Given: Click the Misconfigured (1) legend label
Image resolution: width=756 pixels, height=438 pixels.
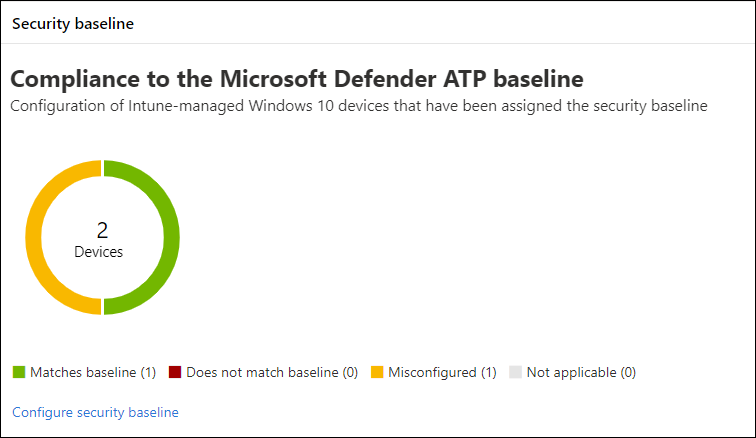Looking at the screenshot, I should (443, 373).
